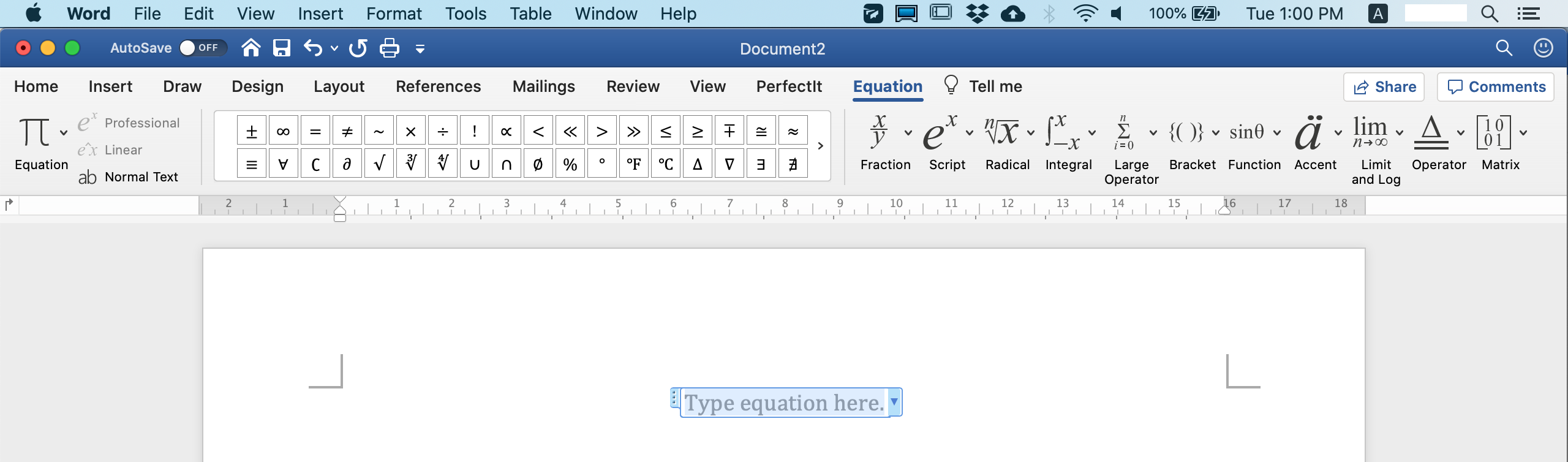Screen dimensions: 1568x462
Task: Open the Script structures dropdown
Action: pyautogui.click(x=970, y=132)
